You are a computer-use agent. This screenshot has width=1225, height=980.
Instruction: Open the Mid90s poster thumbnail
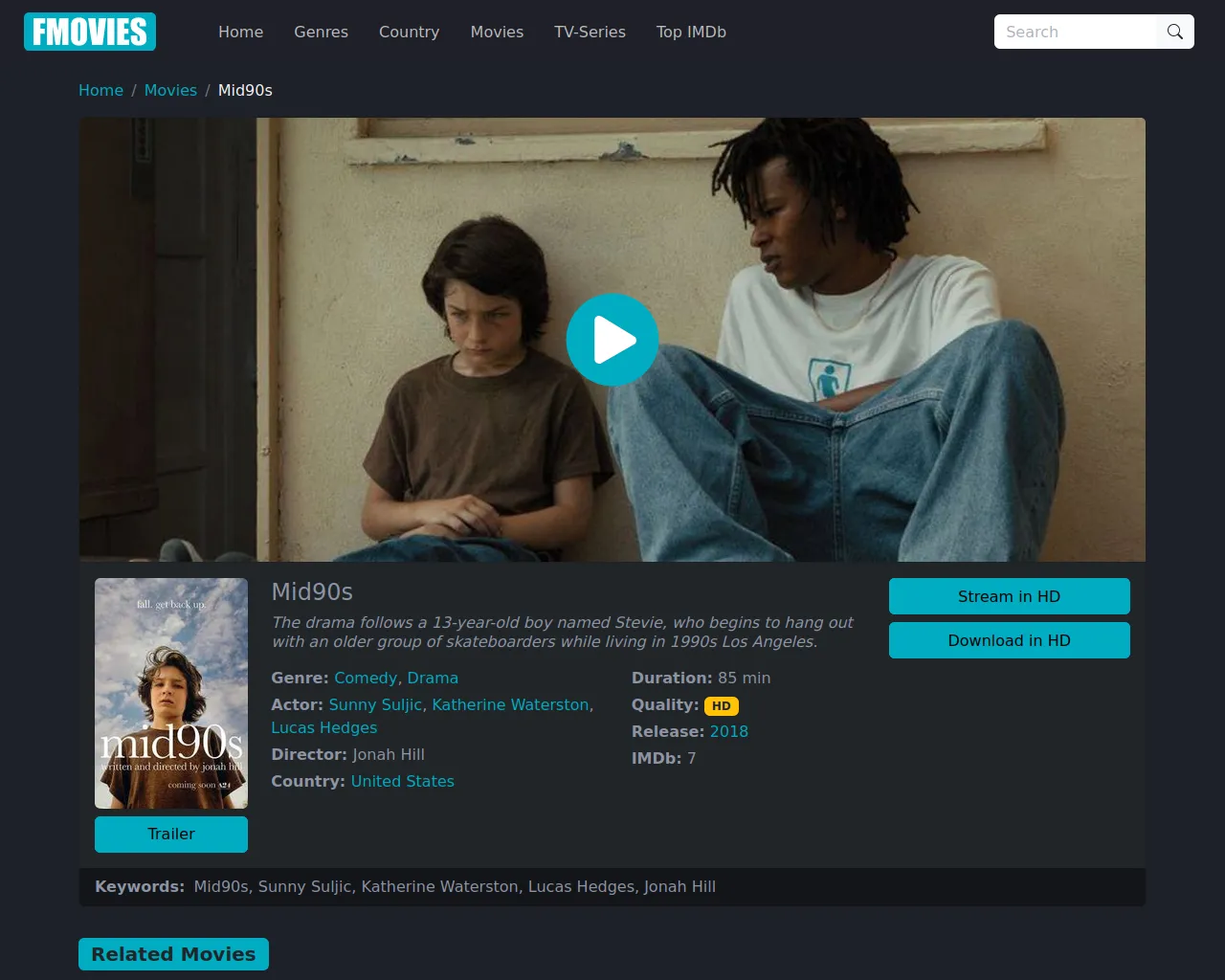pyautogui.click(x=171, y=693)
